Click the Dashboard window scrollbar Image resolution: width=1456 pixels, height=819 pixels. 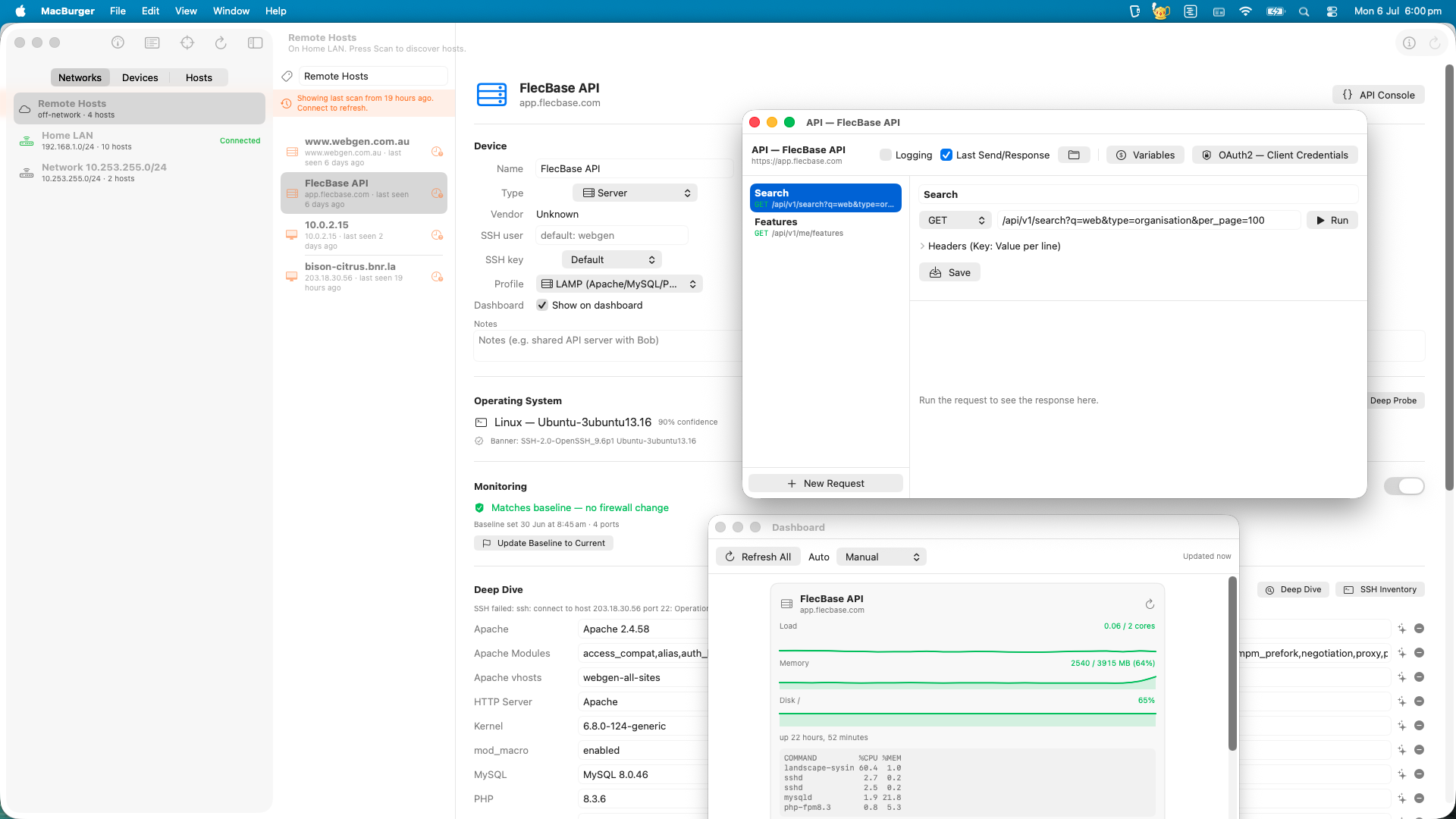1233,664
